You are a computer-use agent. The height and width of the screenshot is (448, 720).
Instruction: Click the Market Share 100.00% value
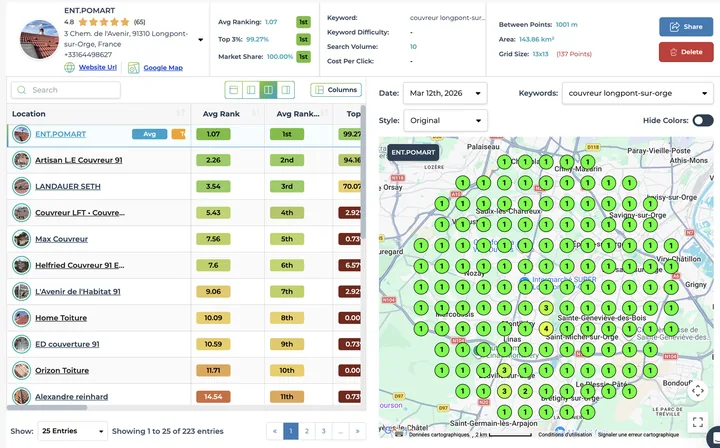tap(280, 57)
